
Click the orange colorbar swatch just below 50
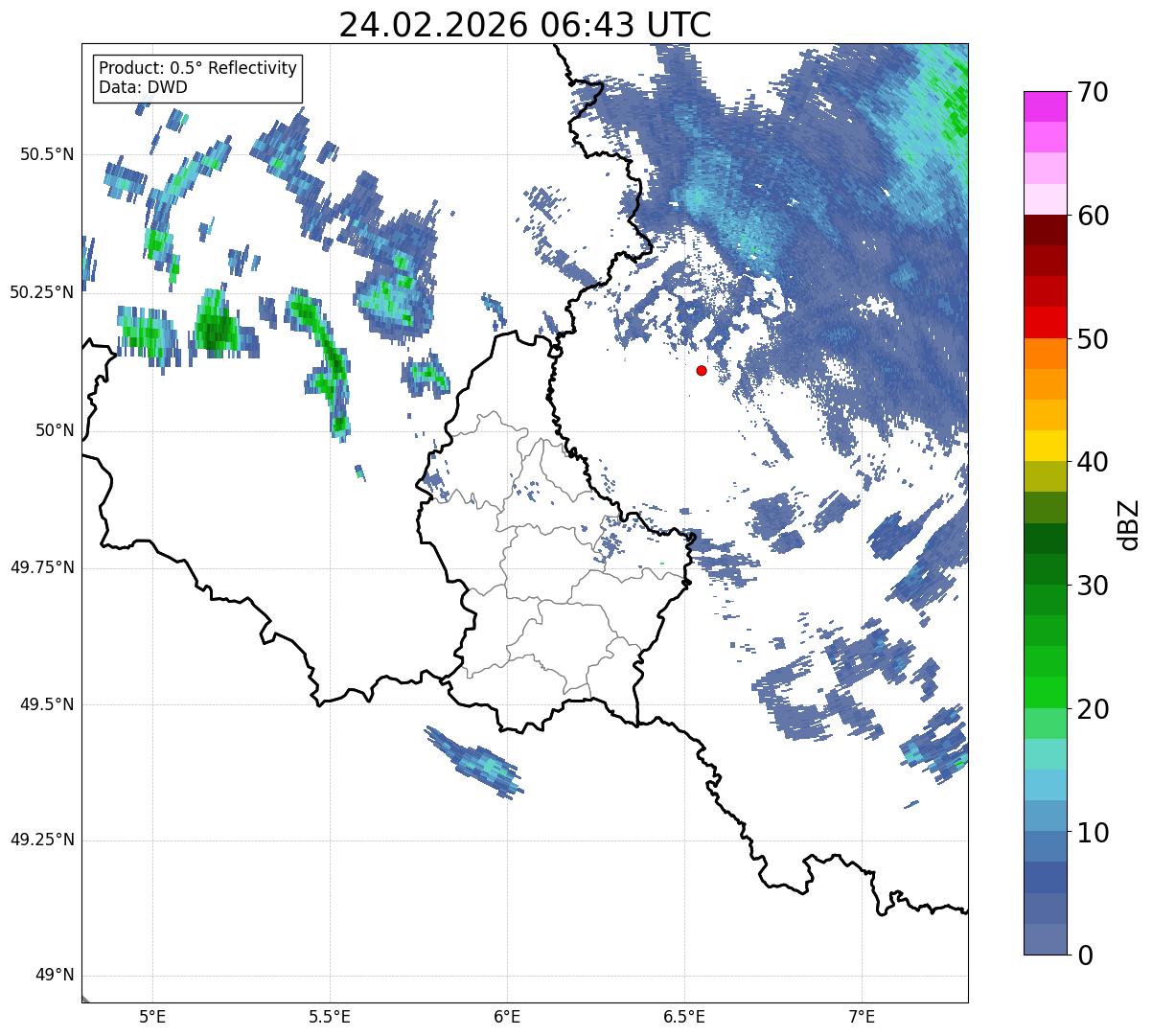point(1045,353)
